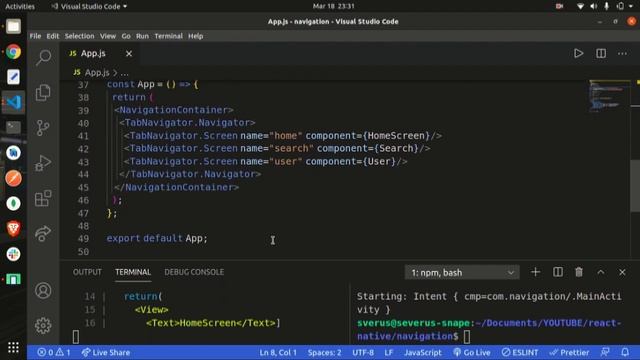The image size is (640, 360).
Task: Click Prettier status bar item
Action: pos(569,353)
